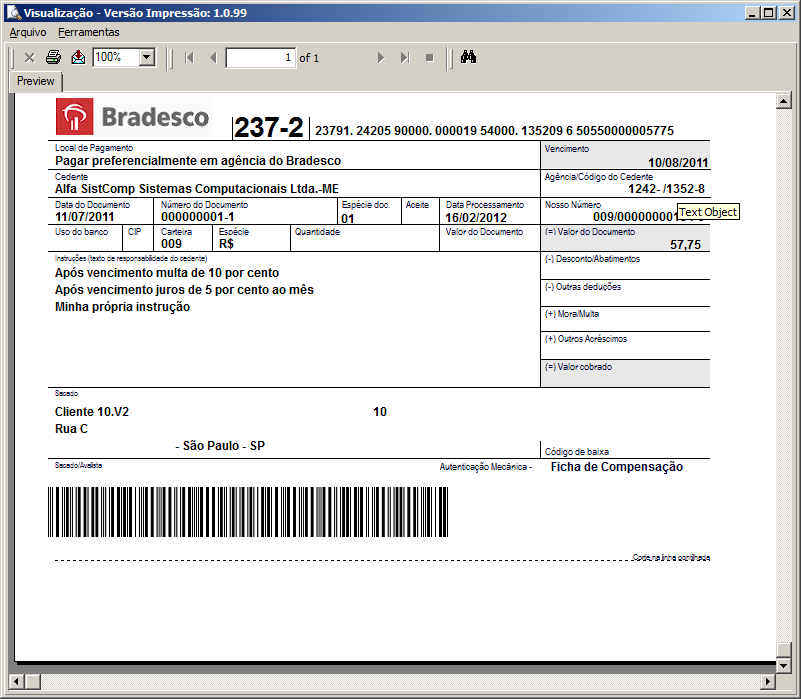Click the close preview X toolbar icon
Screen dimensions: 801x699
30,58
